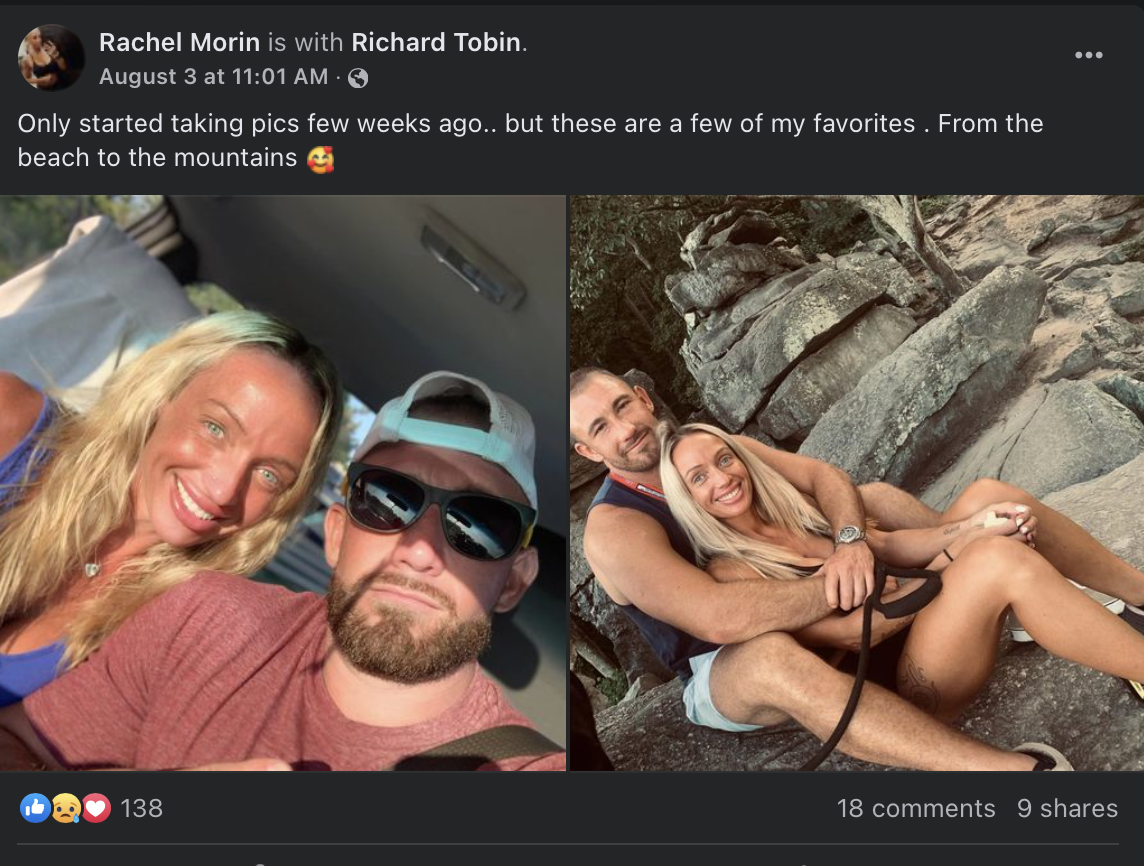Open the right mountain rocks photo
Screen dimensions: 1144x866
point(857,483)
